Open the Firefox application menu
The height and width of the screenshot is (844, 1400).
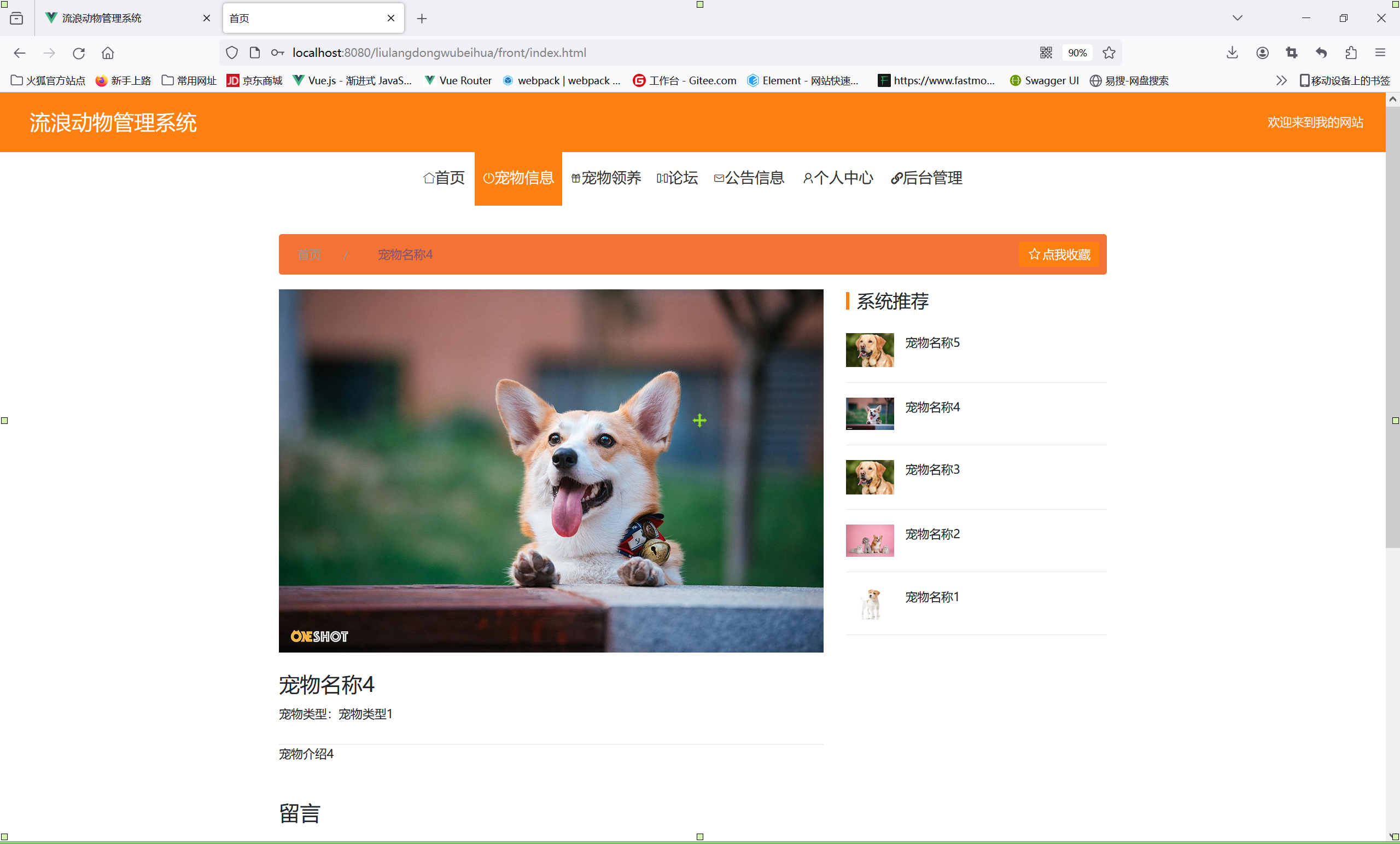pyautogui.click(x=1380, y=53)
